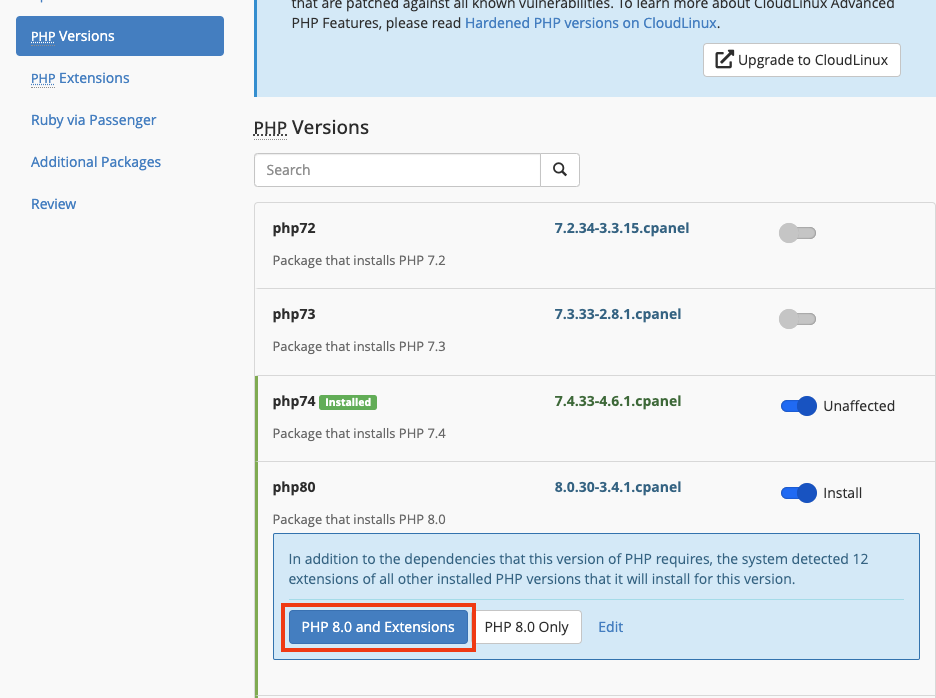Viewport: 936px width, 698px height.
Task: Click the Edit link for php80
Action: [610, 627]
